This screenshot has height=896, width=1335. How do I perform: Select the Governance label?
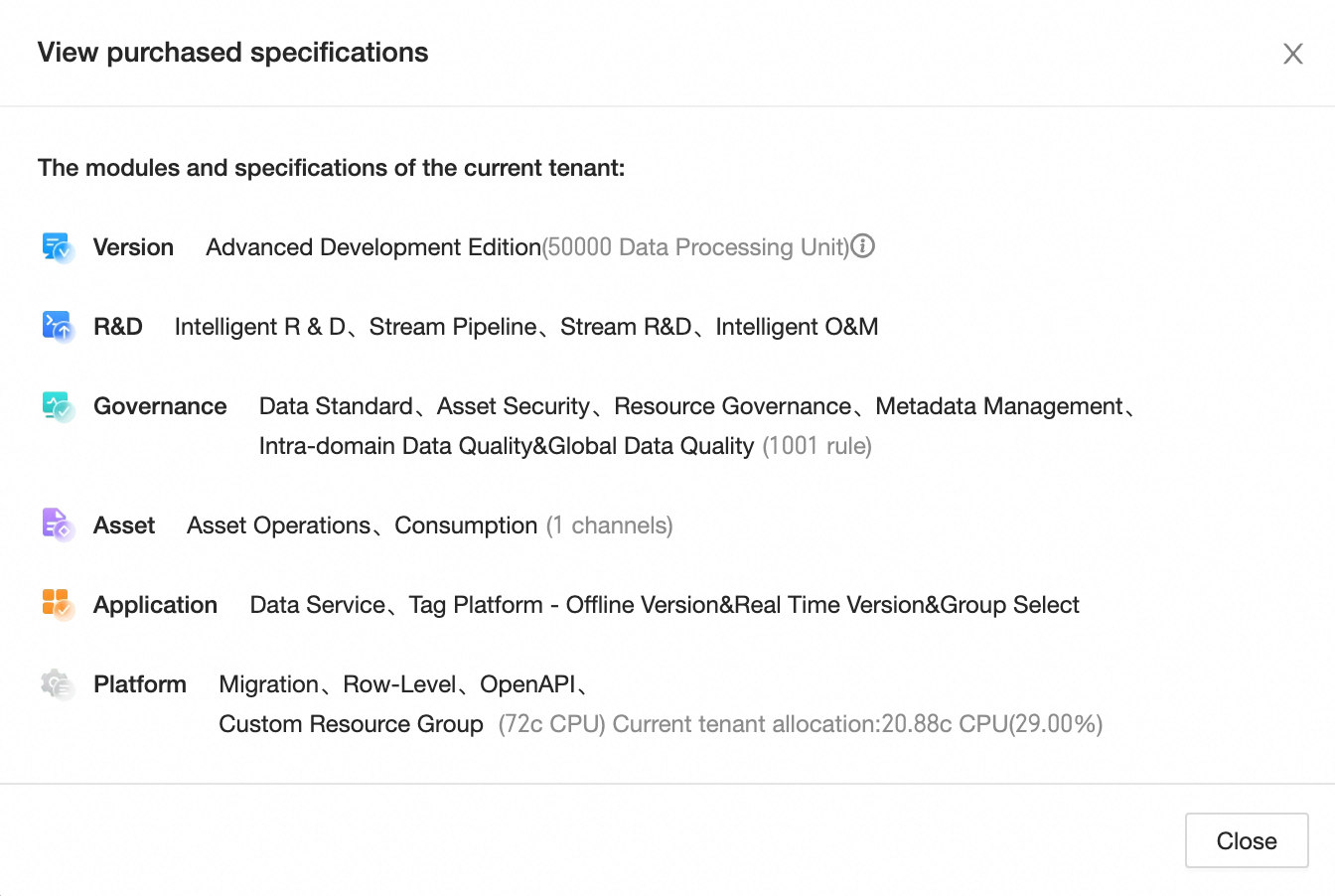pos(160,406)
